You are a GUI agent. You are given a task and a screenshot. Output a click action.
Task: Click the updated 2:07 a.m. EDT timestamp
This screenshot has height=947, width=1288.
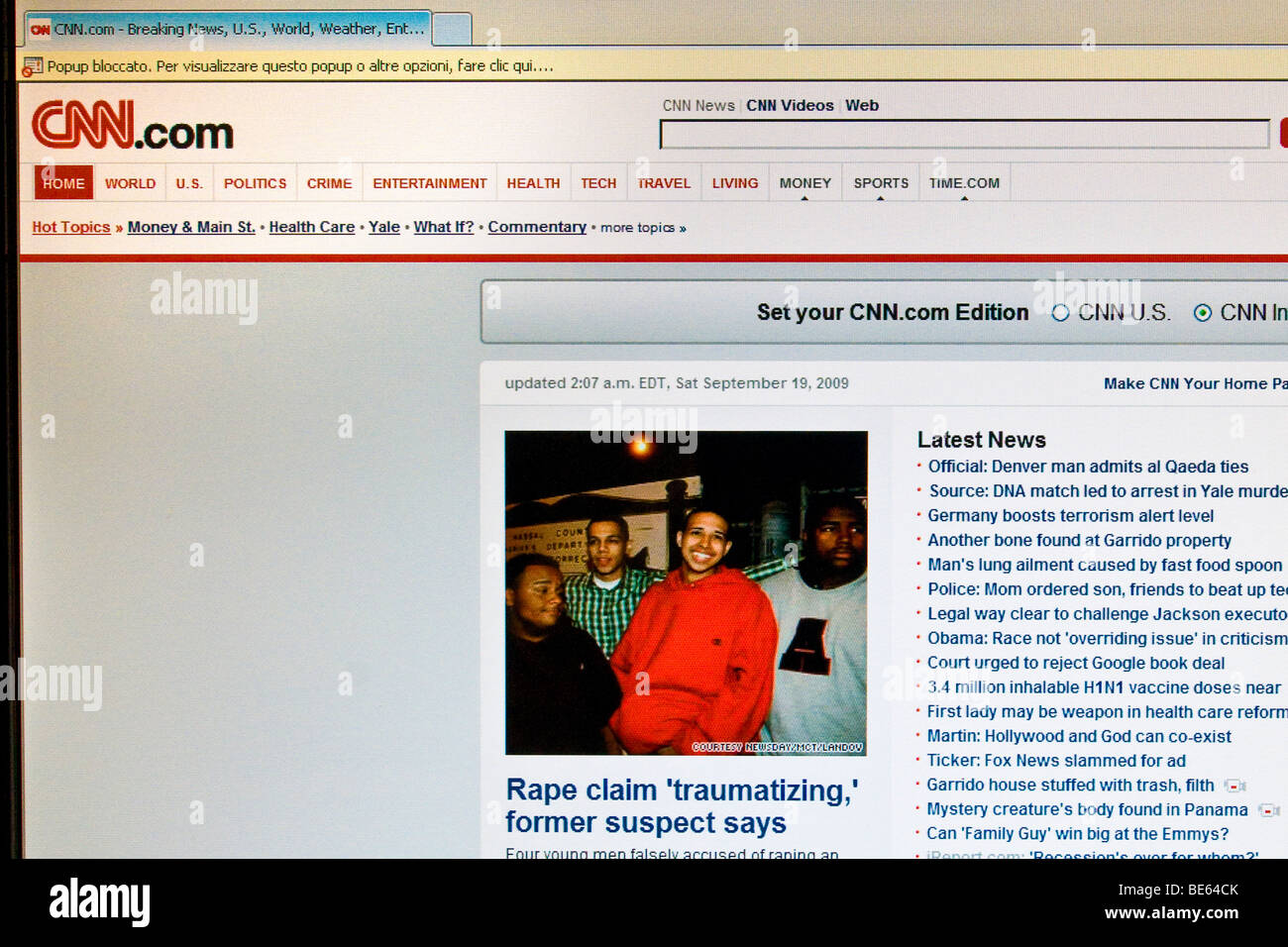tap(677, 383)
